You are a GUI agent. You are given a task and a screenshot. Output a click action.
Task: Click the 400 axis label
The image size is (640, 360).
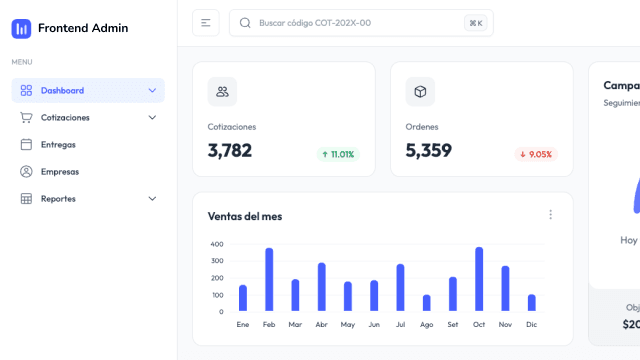point(217,244)
